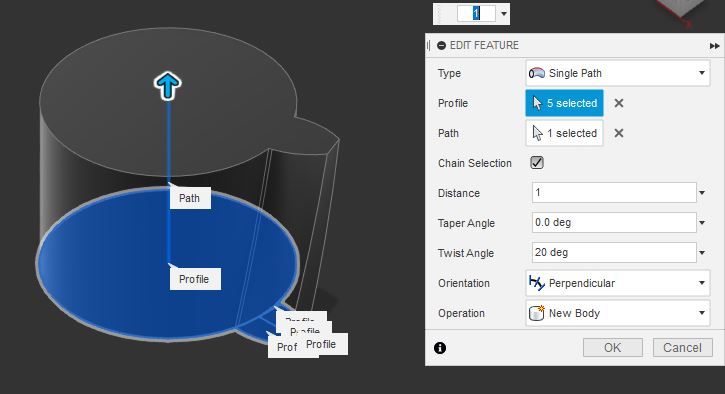Image resolution: width=725 pixels, height=394 pixels.
Task: Click the OK button
Action: 613,348
